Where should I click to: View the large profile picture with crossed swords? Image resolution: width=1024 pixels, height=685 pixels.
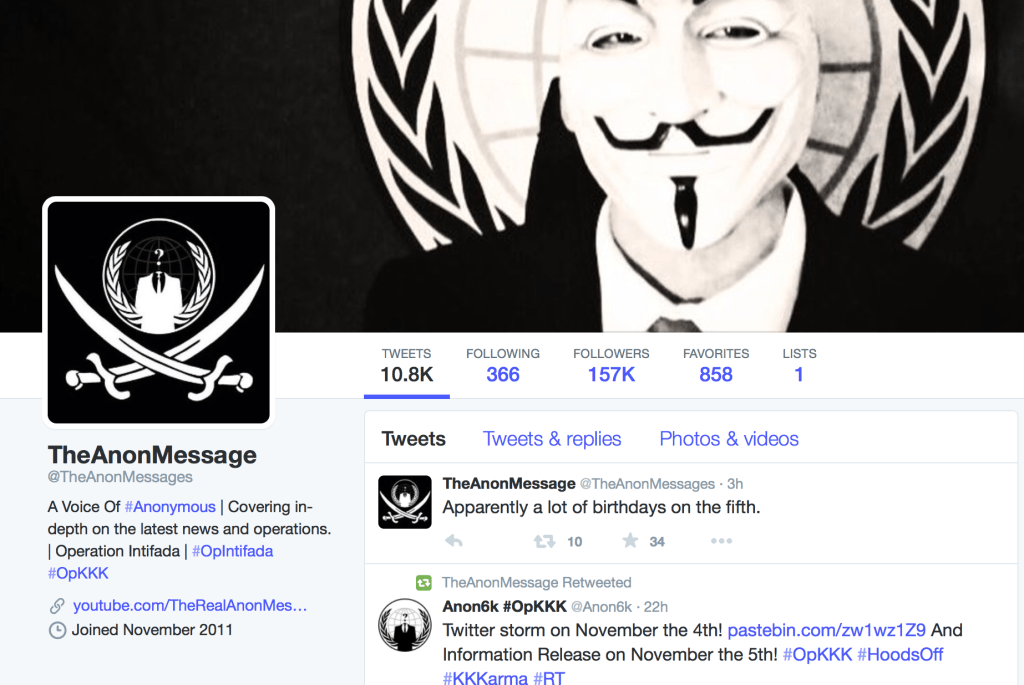(x=159, y=312)
